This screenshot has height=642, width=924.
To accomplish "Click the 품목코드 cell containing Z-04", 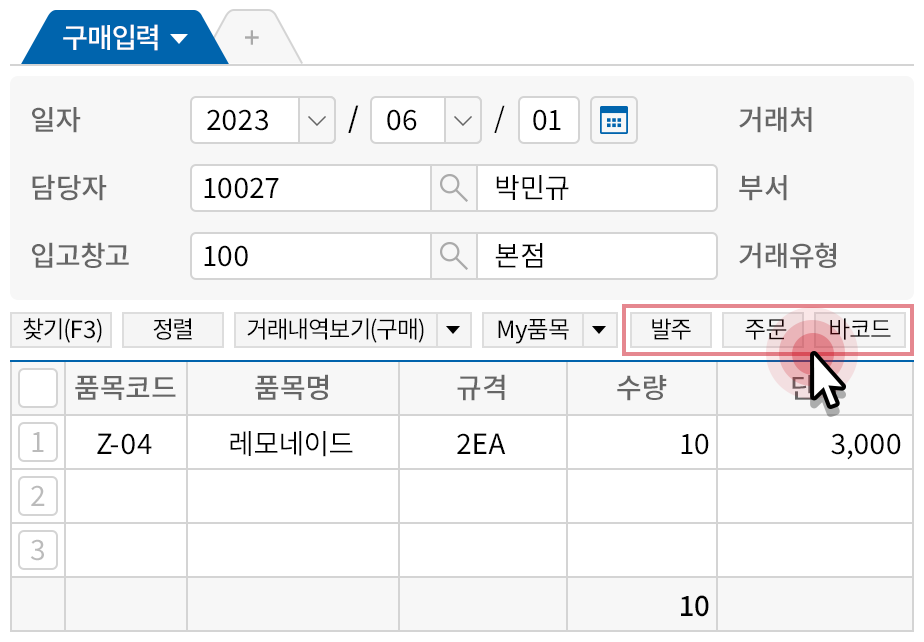I will click(125, 444).
